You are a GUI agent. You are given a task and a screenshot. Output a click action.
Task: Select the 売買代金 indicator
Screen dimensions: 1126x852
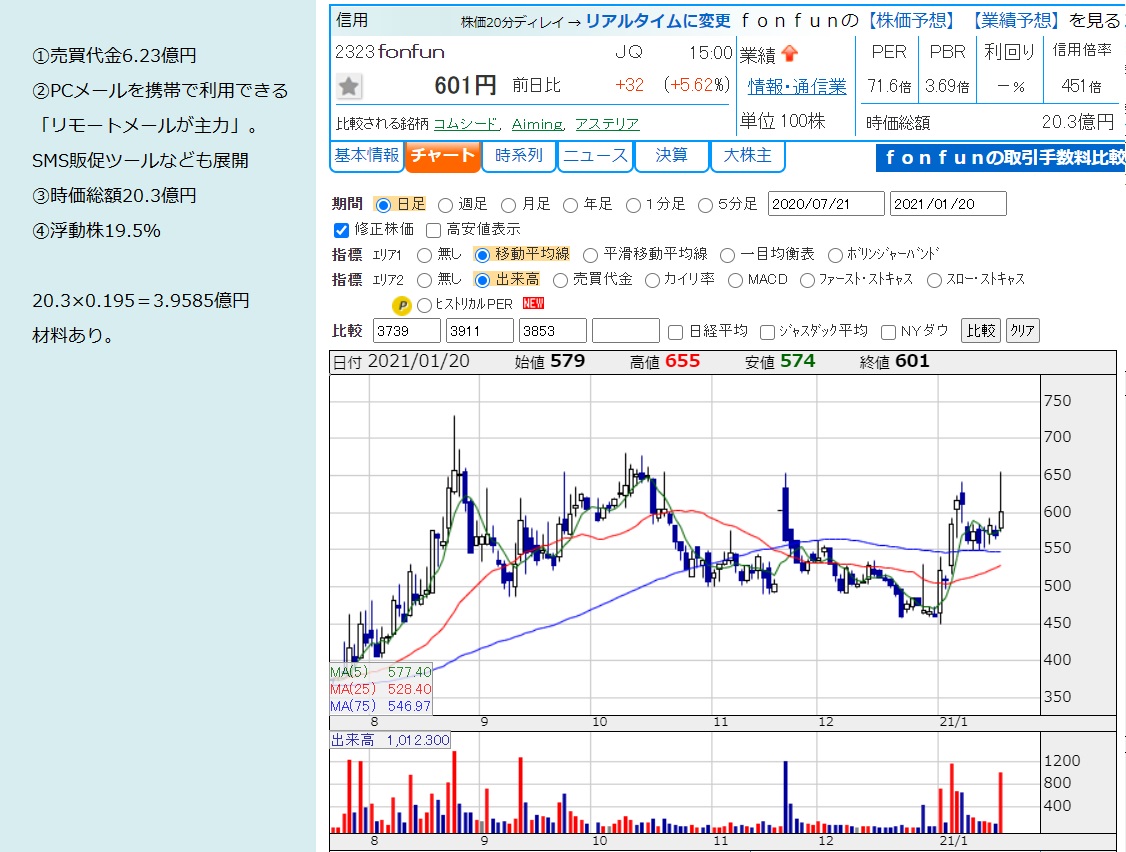pos(560,280)
